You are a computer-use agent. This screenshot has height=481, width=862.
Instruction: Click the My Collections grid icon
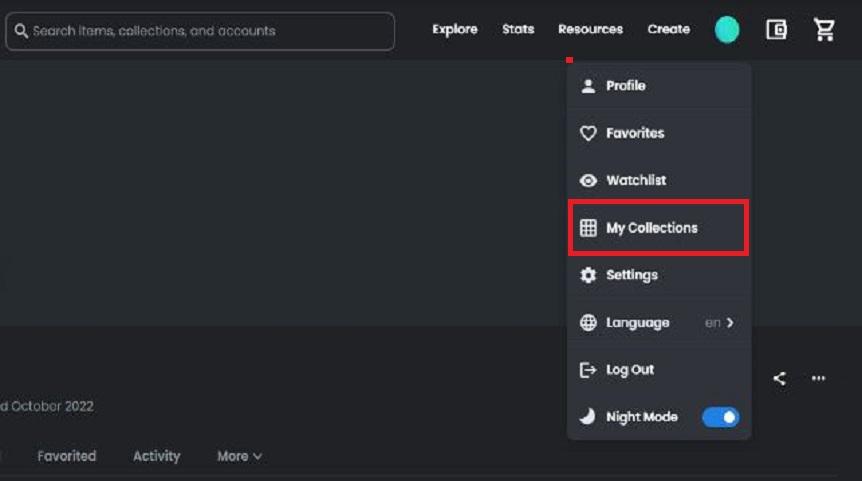(588, 228)
